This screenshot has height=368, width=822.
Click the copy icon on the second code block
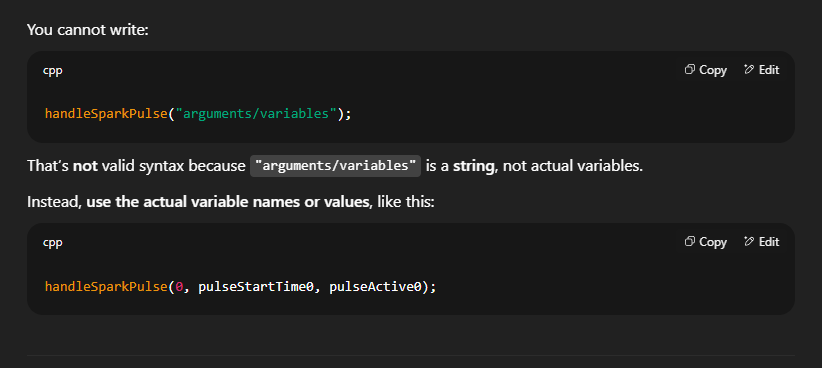pos(689,242)
